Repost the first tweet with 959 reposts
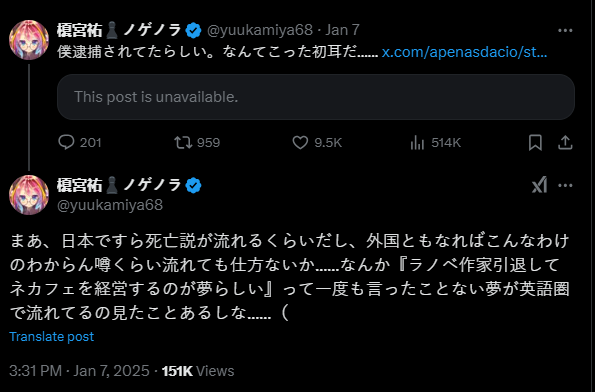 [183, 143]
